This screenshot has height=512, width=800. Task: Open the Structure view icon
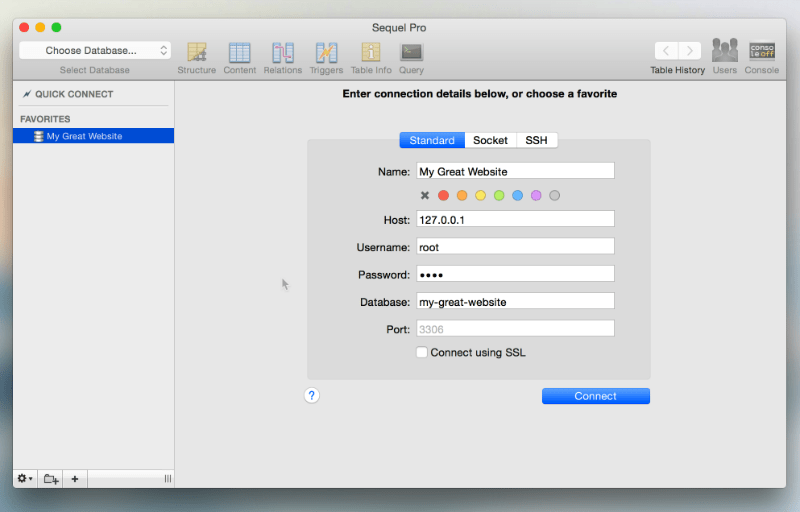[x=197, y=52]
